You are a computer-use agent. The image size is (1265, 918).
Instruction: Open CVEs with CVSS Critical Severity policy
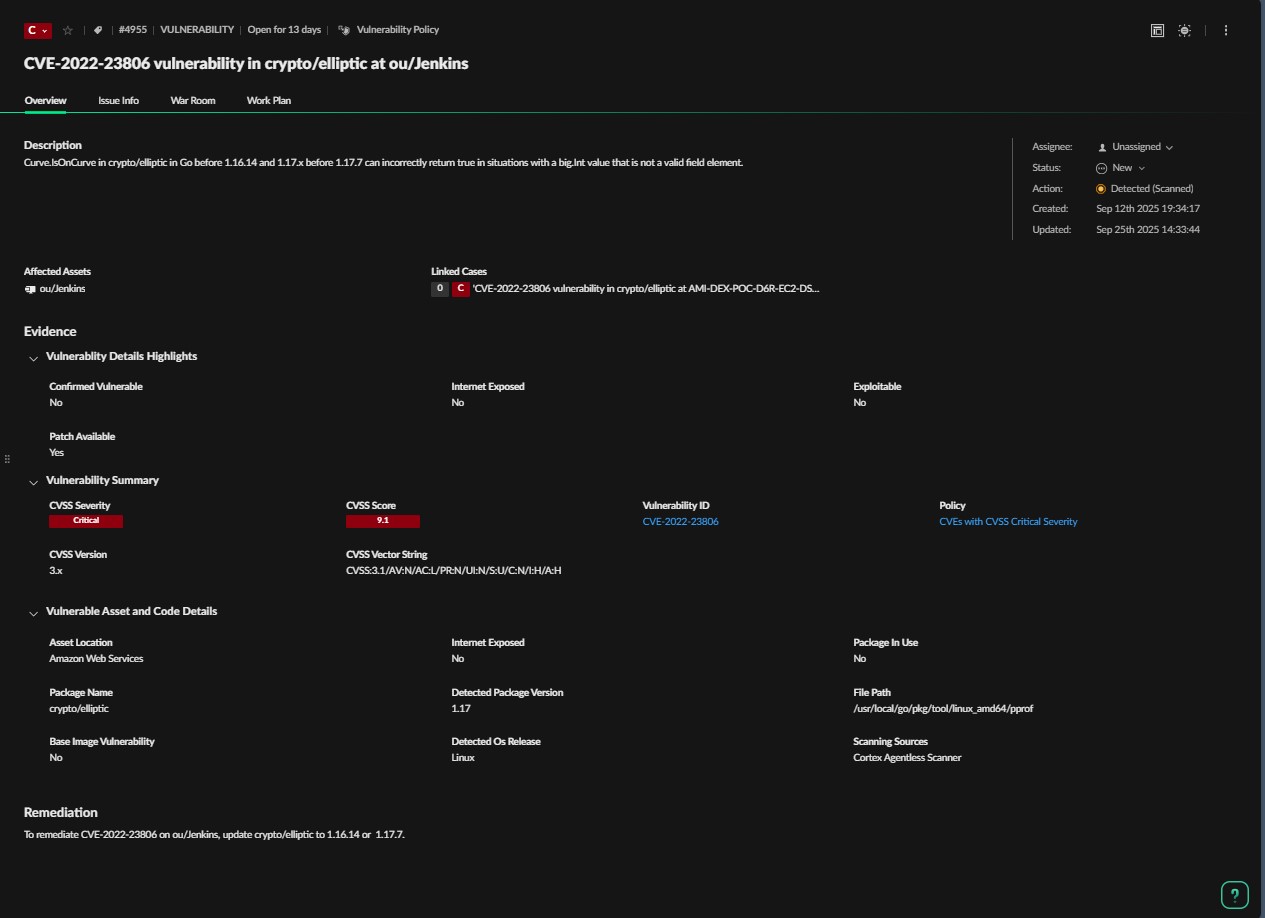[x=1008, y=522]
